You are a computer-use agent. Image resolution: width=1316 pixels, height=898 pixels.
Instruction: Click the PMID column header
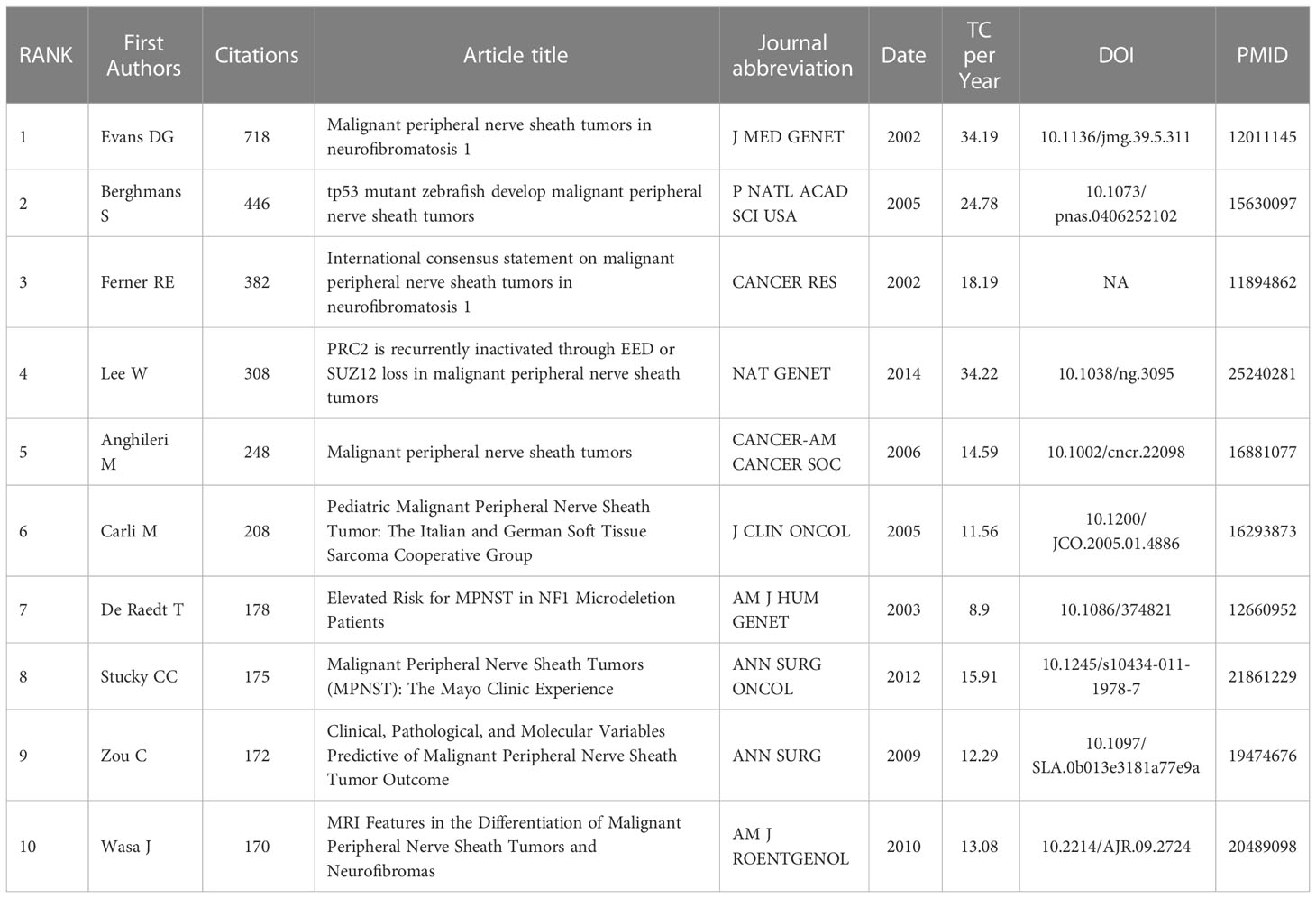[x=1262, y=55]
